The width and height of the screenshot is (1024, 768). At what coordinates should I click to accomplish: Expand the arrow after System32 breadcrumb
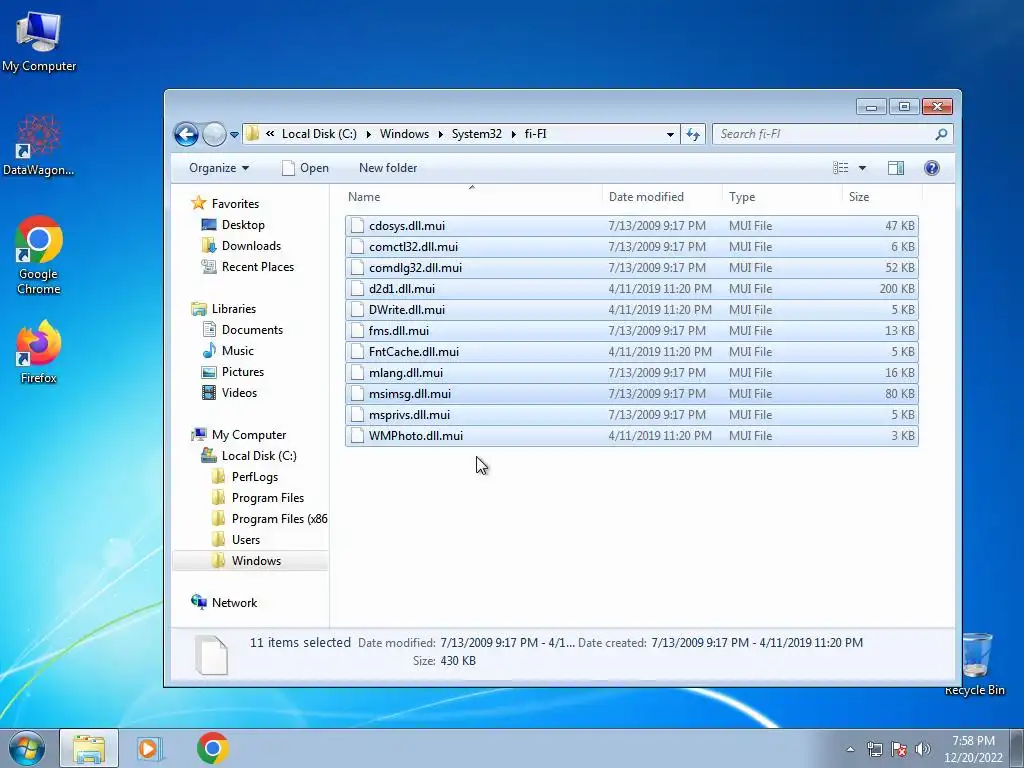pyautogui.click(x=513, y=135)
